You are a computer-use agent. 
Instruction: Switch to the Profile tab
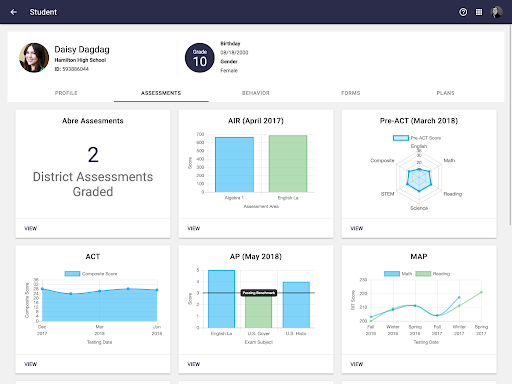66,93
